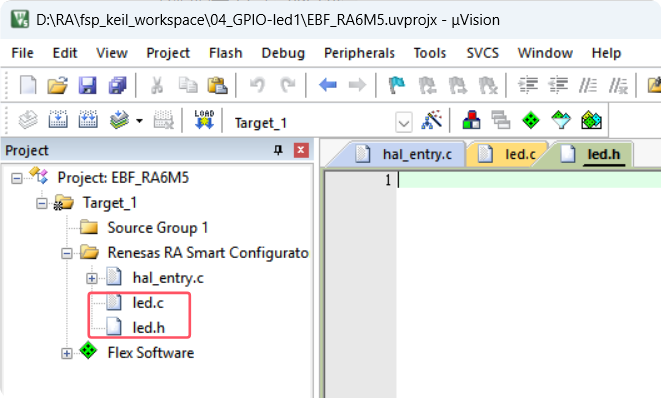Screen dimensions: 661x398
Task: Click the Indent selection icon
Action: point(527,85)
